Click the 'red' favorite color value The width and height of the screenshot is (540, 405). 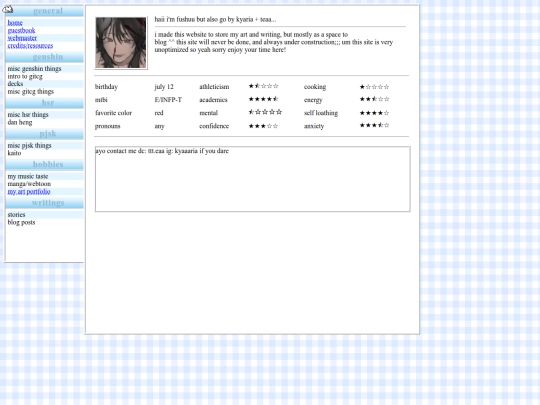click(159, 113)
